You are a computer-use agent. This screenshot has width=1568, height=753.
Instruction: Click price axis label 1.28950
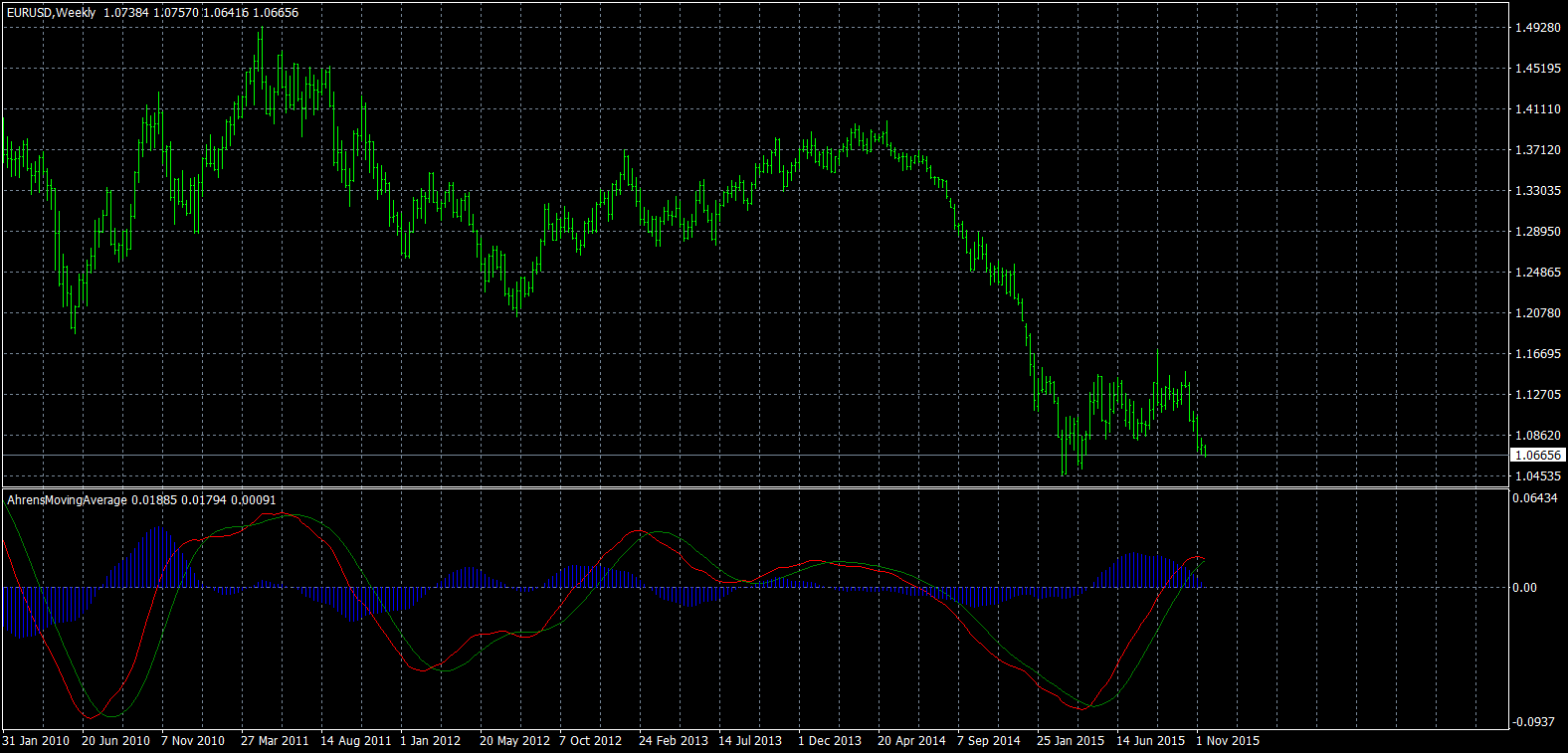click(x=1537, y=232)
